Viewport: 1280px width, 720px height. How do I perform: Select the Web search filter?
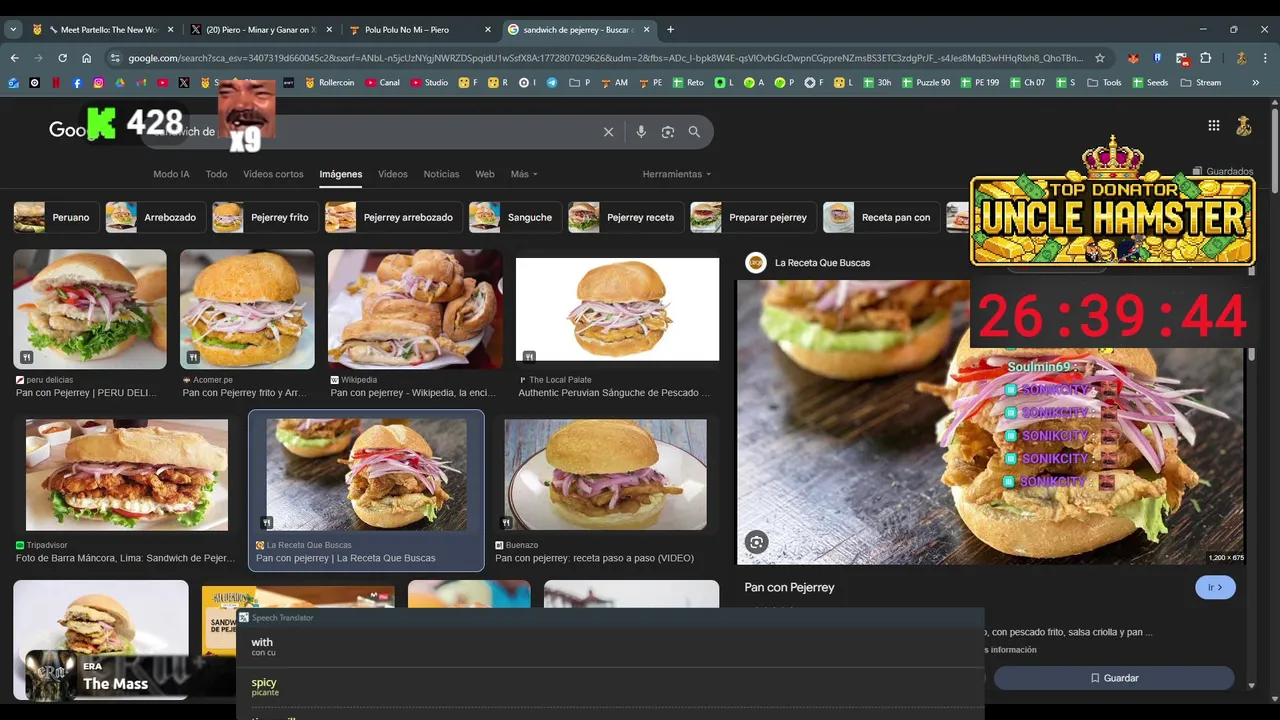485,174
